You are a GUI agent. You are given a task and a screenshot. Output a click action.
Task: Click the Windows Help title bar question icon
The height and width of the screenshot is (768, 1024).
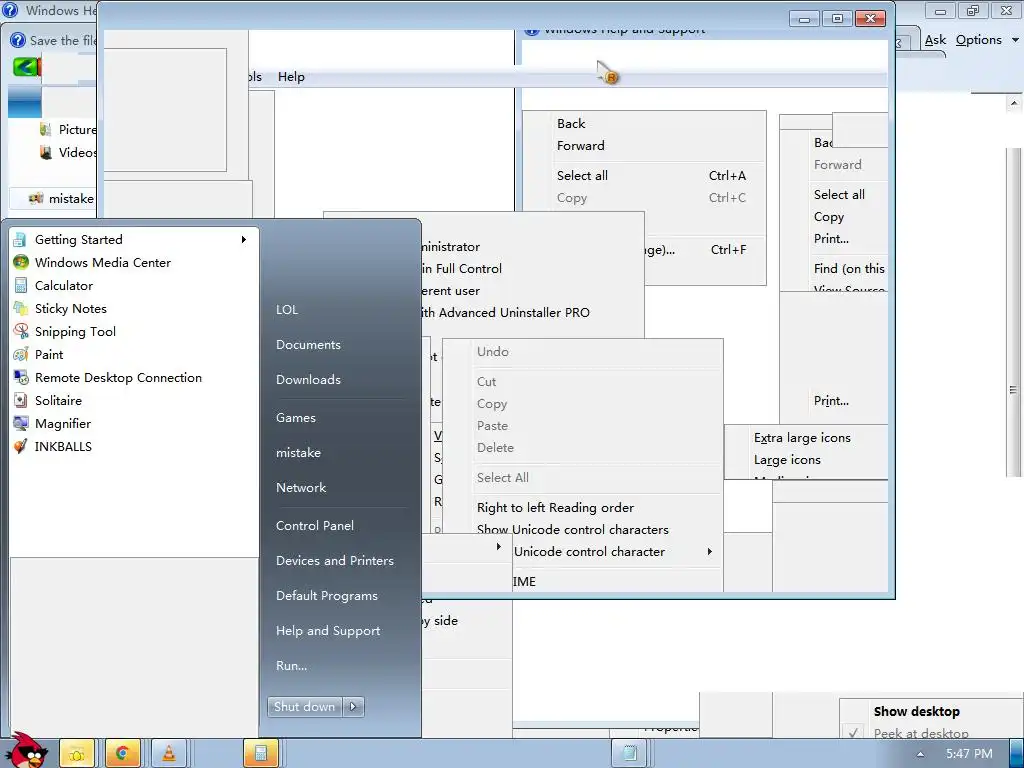(x=10, y=10)
